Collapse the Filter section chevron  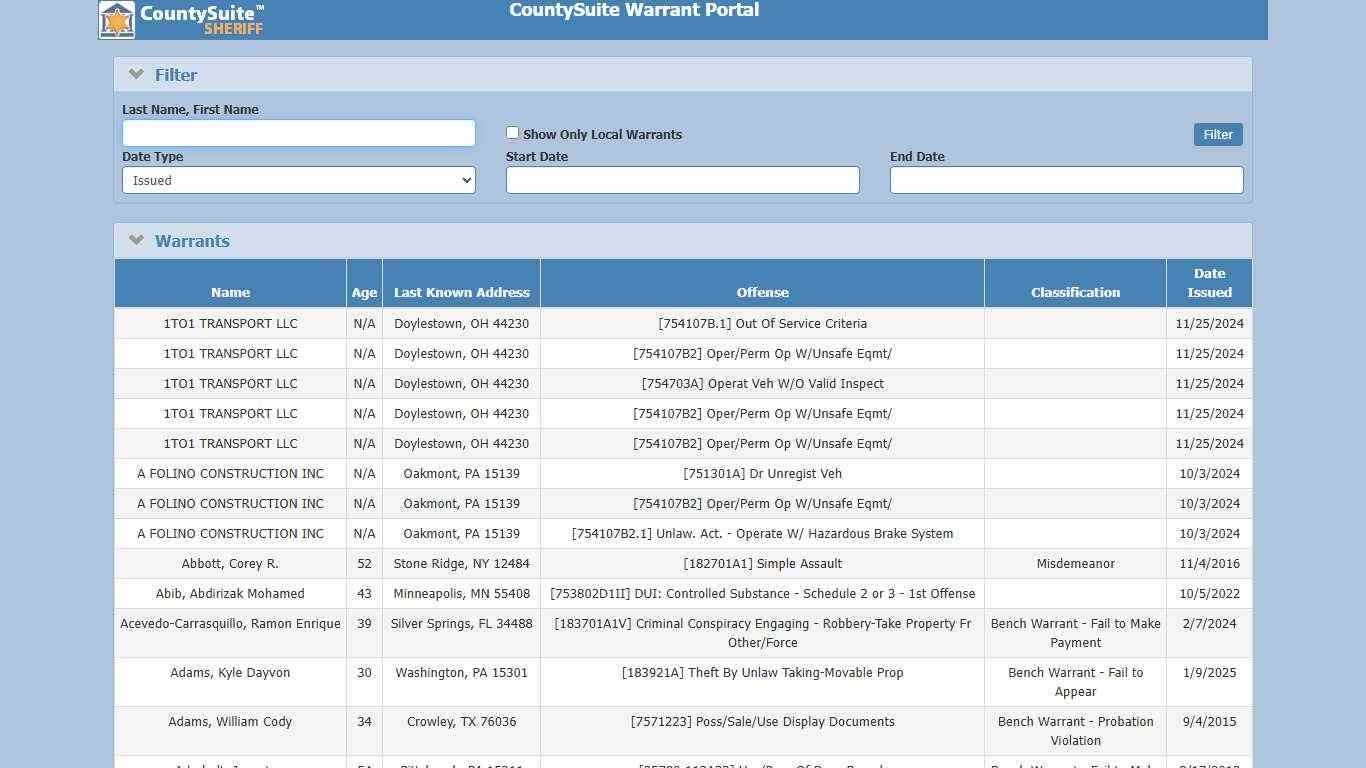pyautogui.click(x=136, y=73)
